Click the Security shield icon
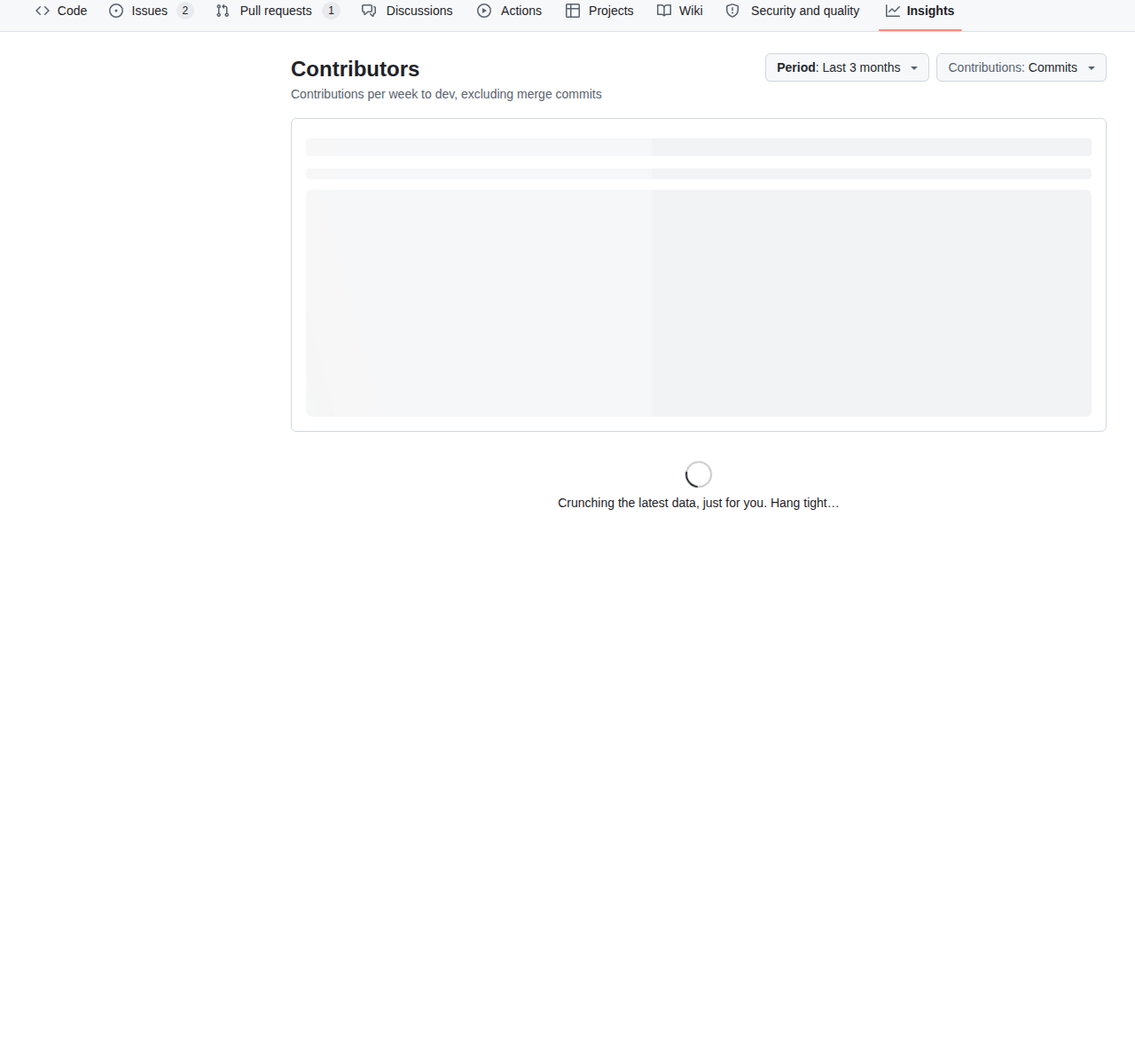The width and height of the screenshot is (1135, 1064). [x=732, y=11]
